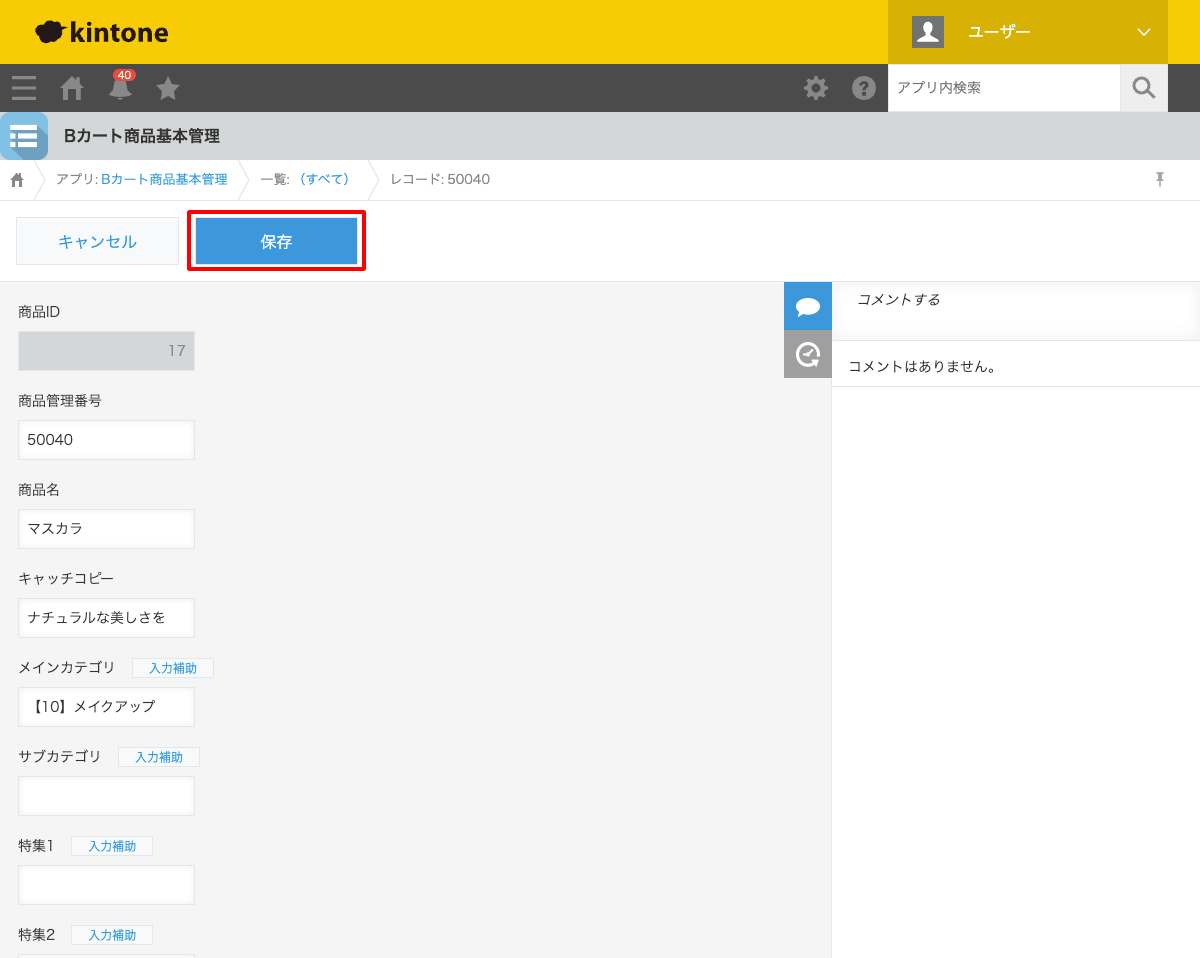Go to the kintone home portal icon
This screenshot has height=958, width=1200.
click(72, 88)
